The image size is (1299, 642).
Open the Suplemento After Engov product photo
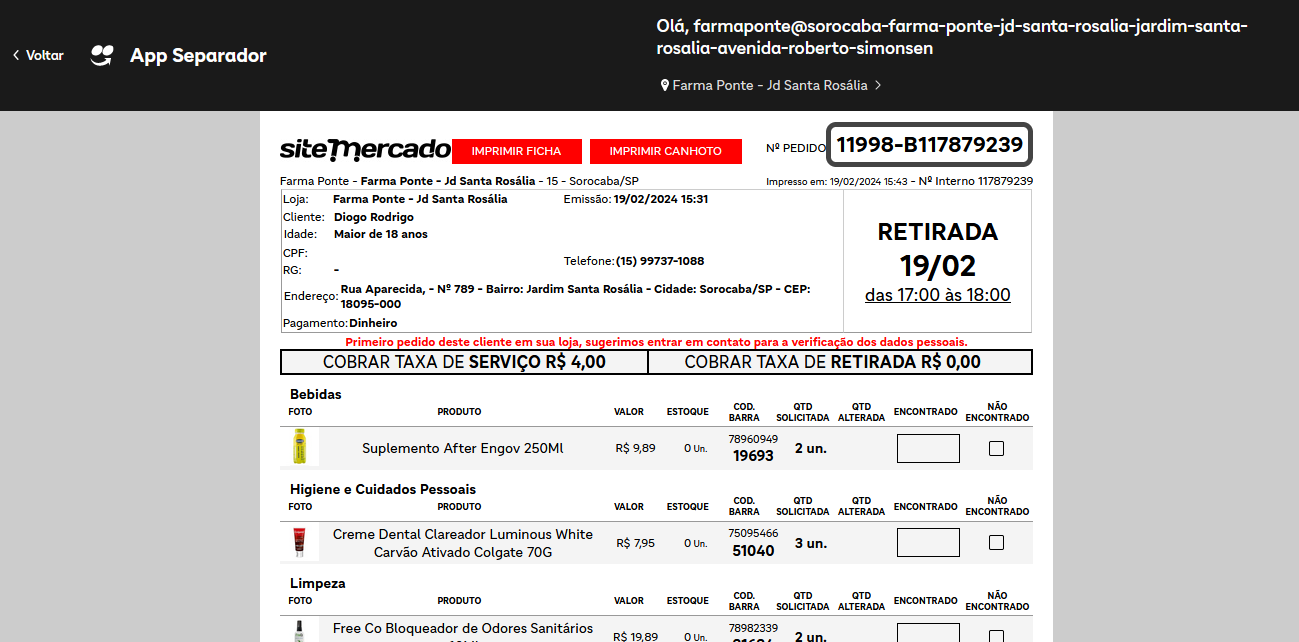click(x=299, y=447)
